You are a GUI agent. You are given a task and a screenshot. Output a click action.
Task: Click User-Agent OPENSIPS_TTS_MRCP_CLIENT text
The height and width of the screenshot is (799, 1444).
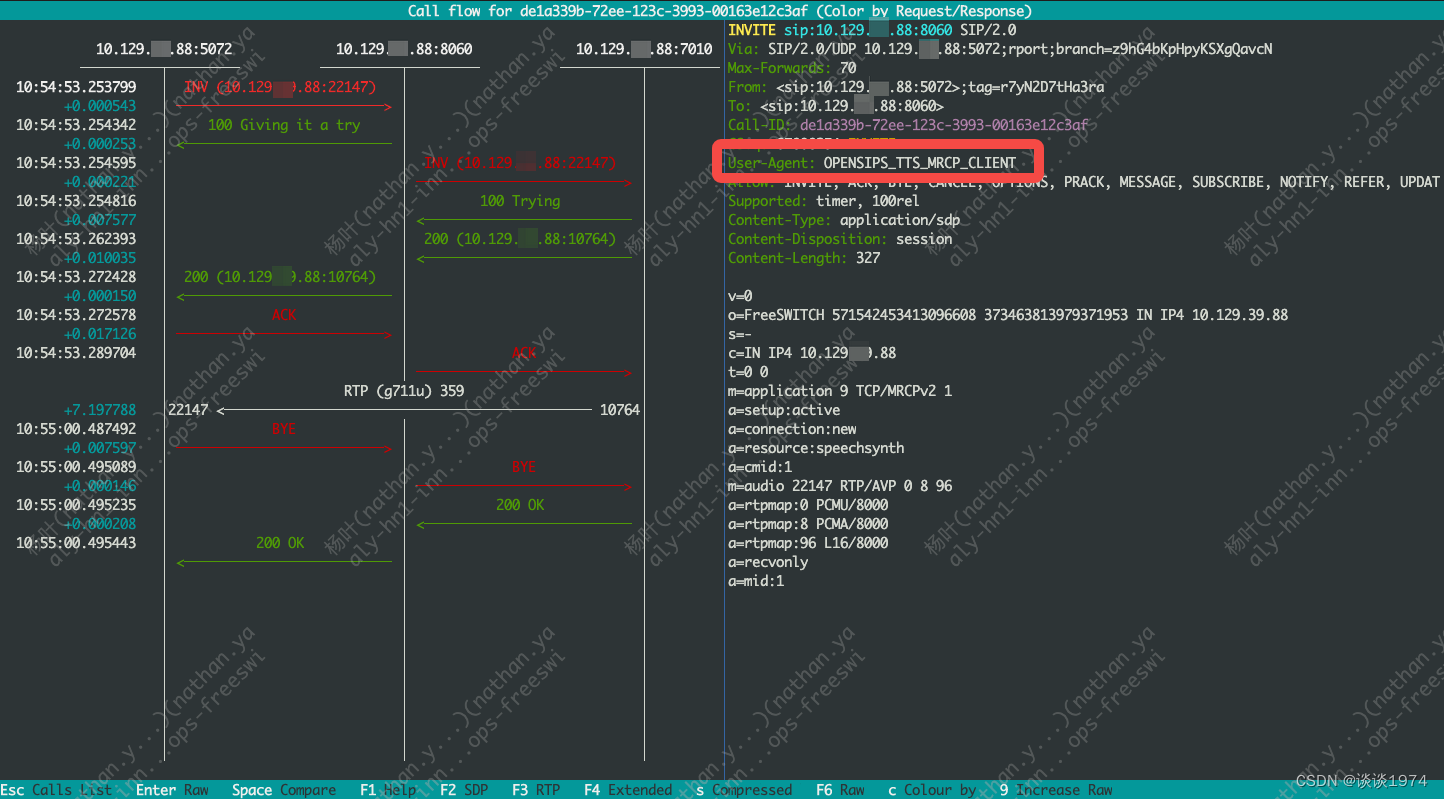point(872,163)
